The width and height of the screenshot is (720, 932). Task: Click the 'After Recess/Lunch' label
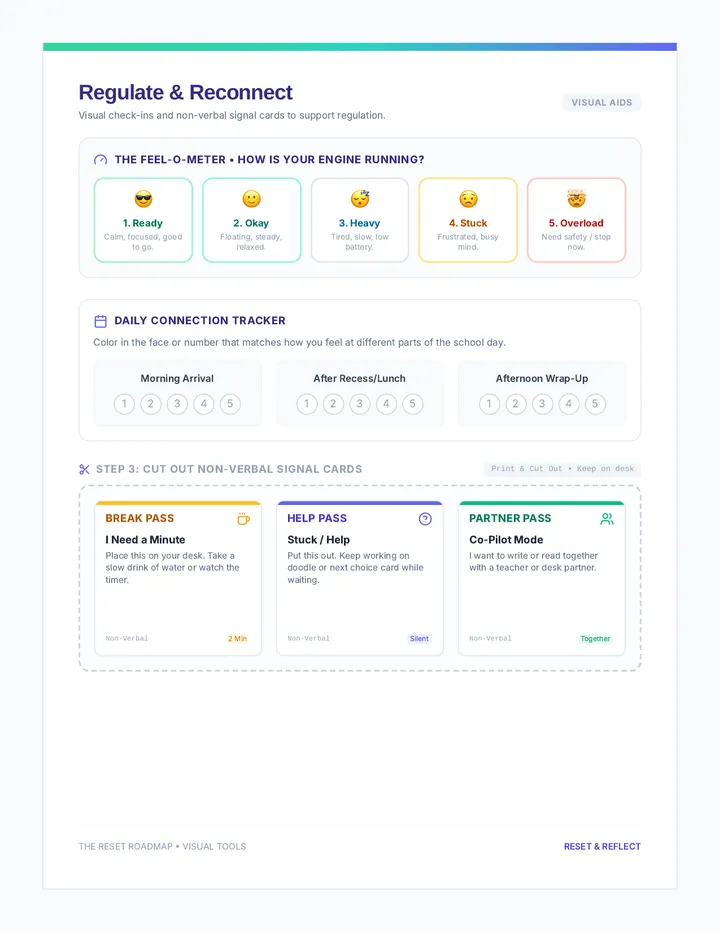[360, 379]
